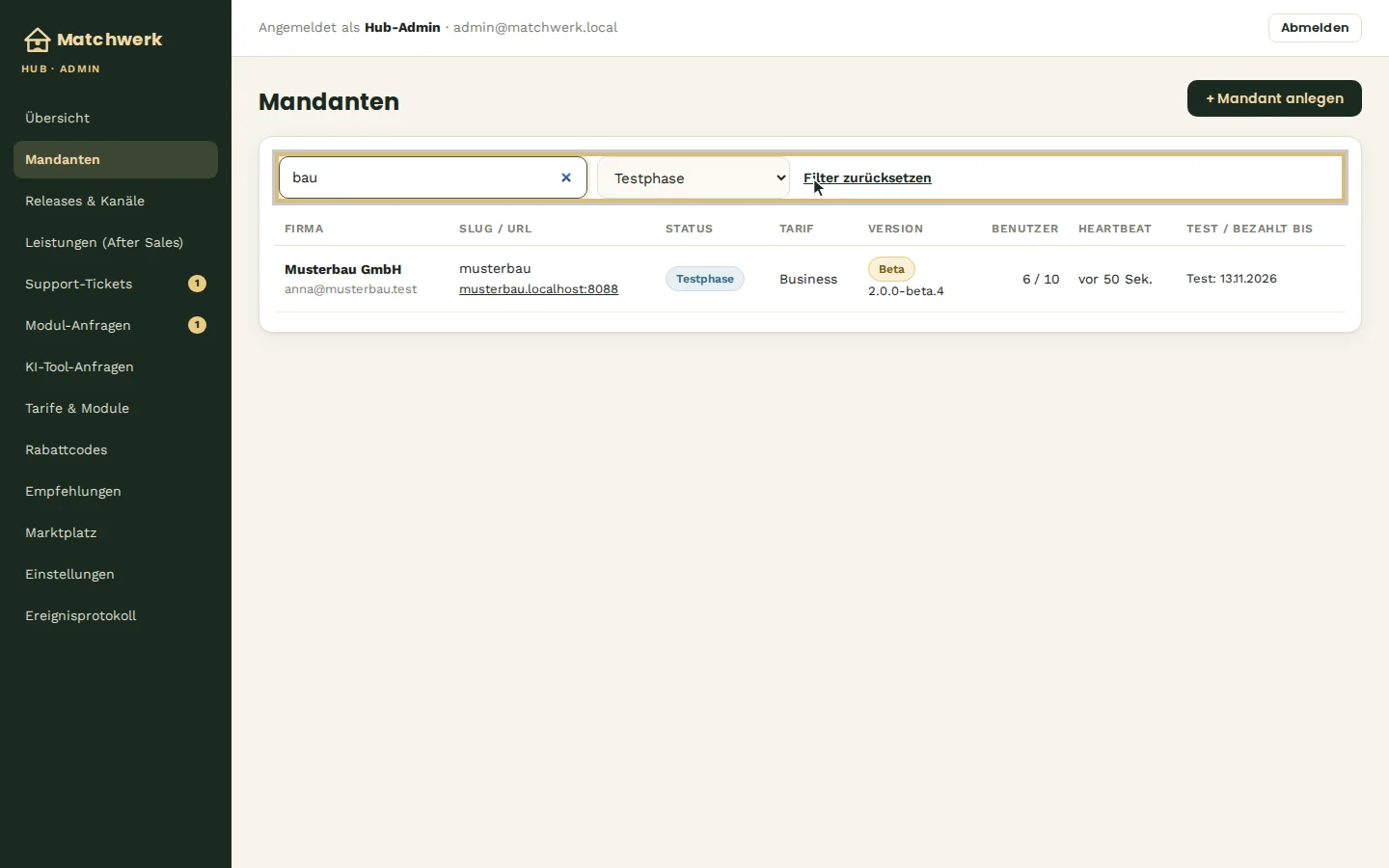Click the Mandanten page heading

click(x=329, y=101)
